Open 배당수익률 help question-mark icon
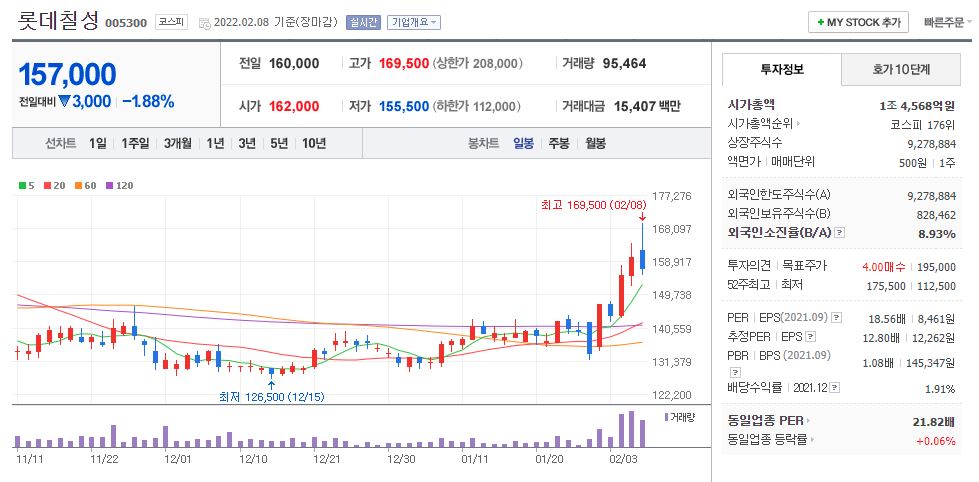 tap(835, 388)
